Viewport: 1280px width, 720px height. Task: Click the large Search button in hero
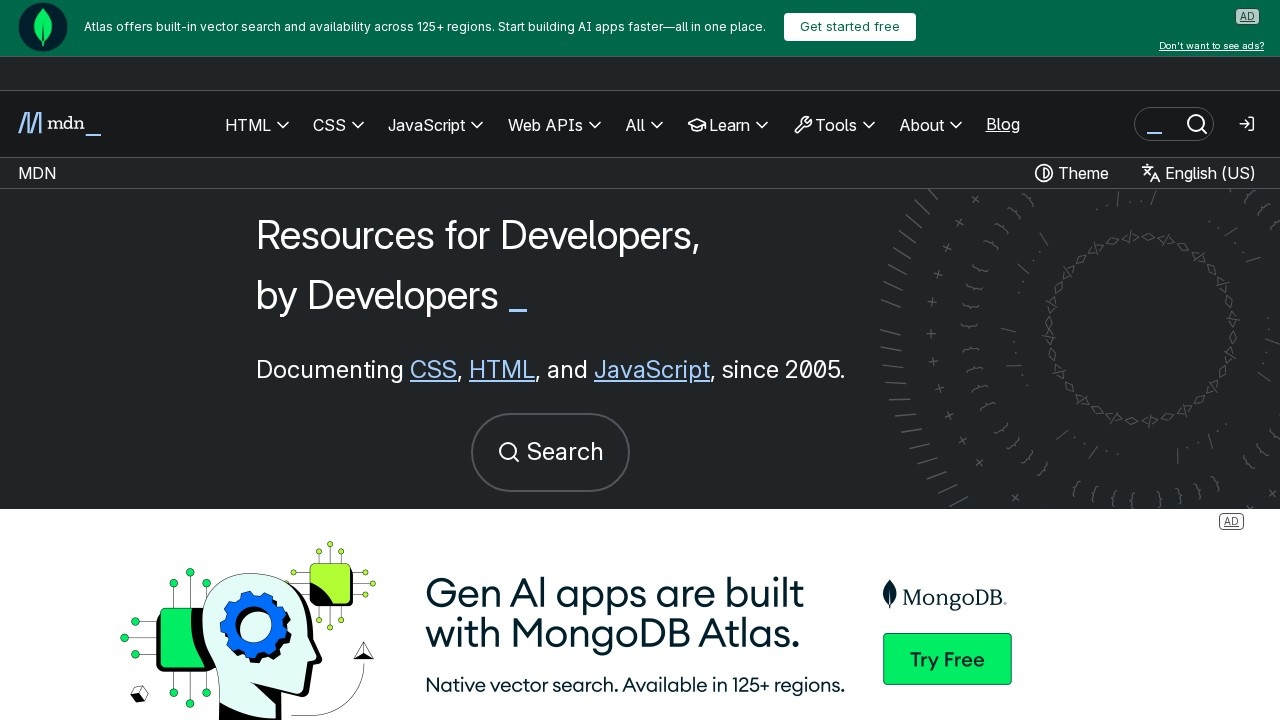pos(550,452)
